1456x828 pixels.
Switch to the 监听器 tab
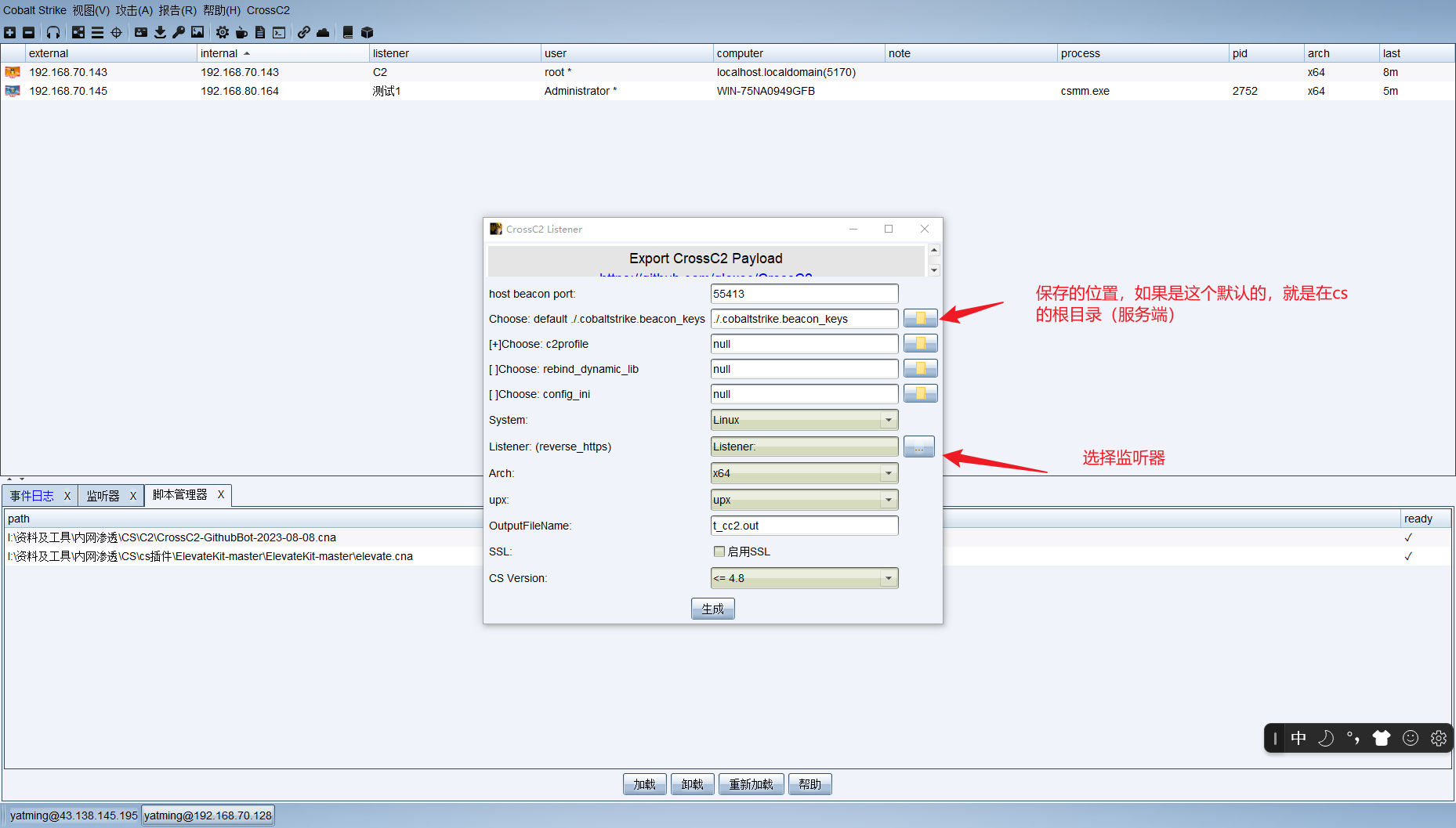click(103, 496)
